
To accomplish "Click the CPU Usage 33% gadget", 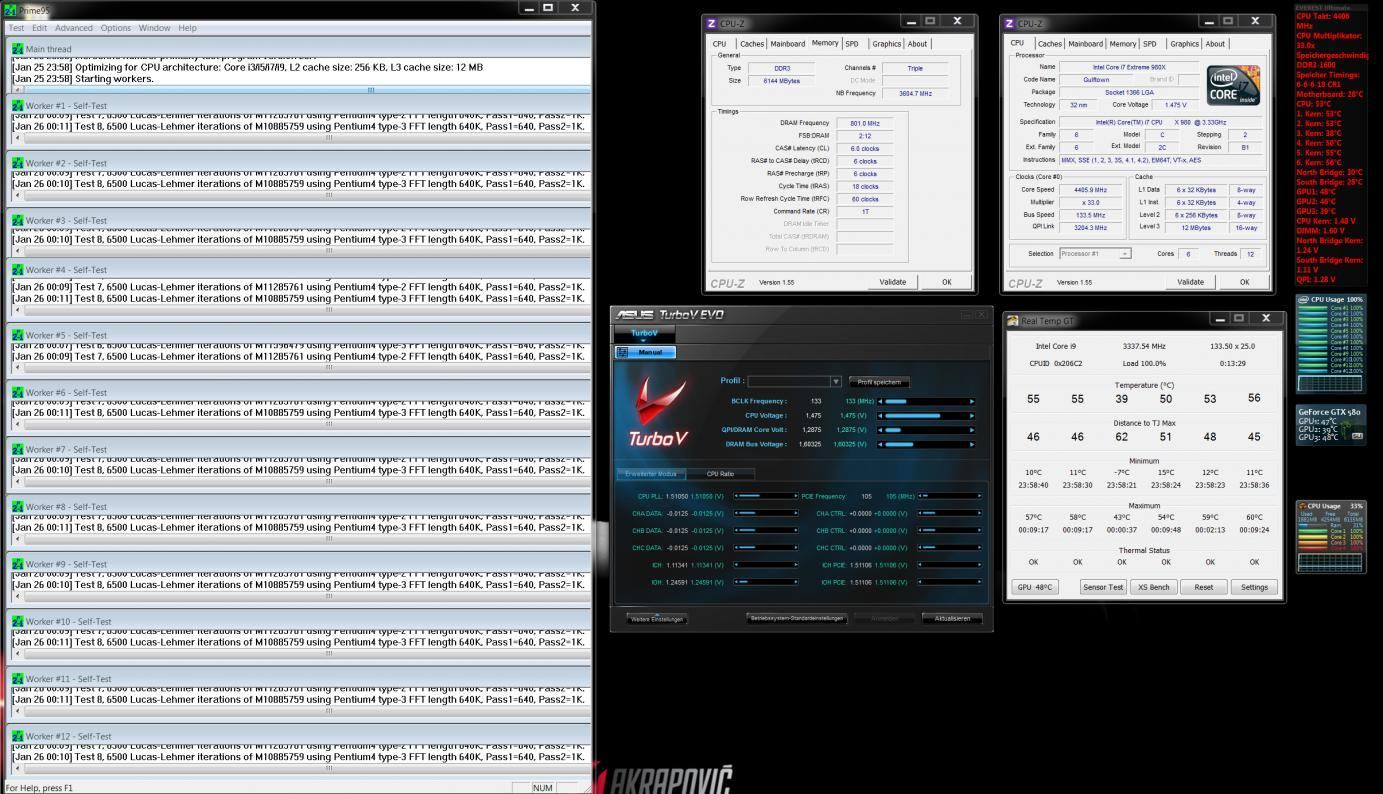I will [x=1331, y=537].
